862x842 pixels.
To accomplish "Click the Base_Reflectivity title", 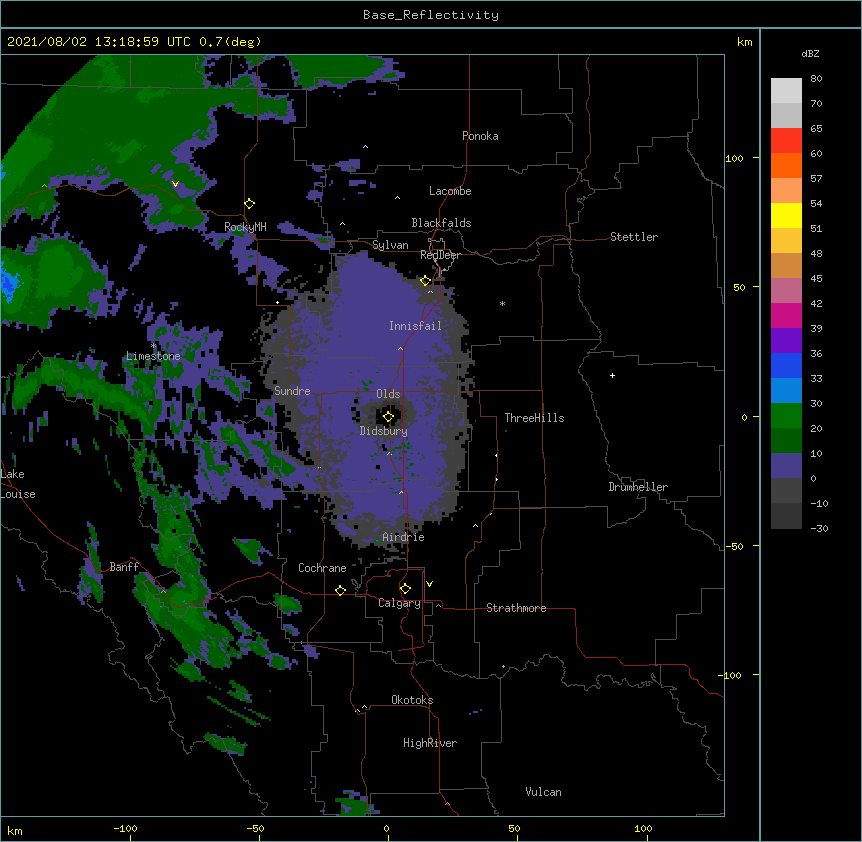I will coord(431,15).
